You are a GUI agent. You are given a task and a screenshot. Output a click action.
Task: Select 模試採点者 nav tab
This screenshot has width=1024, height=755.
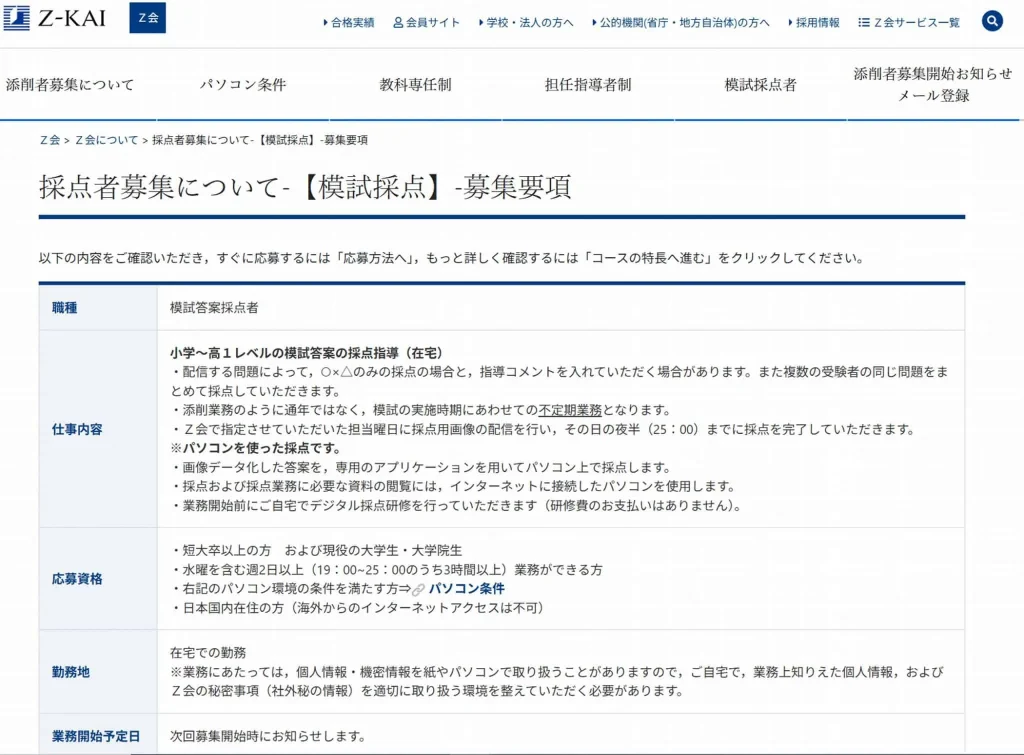click(760, 84)
